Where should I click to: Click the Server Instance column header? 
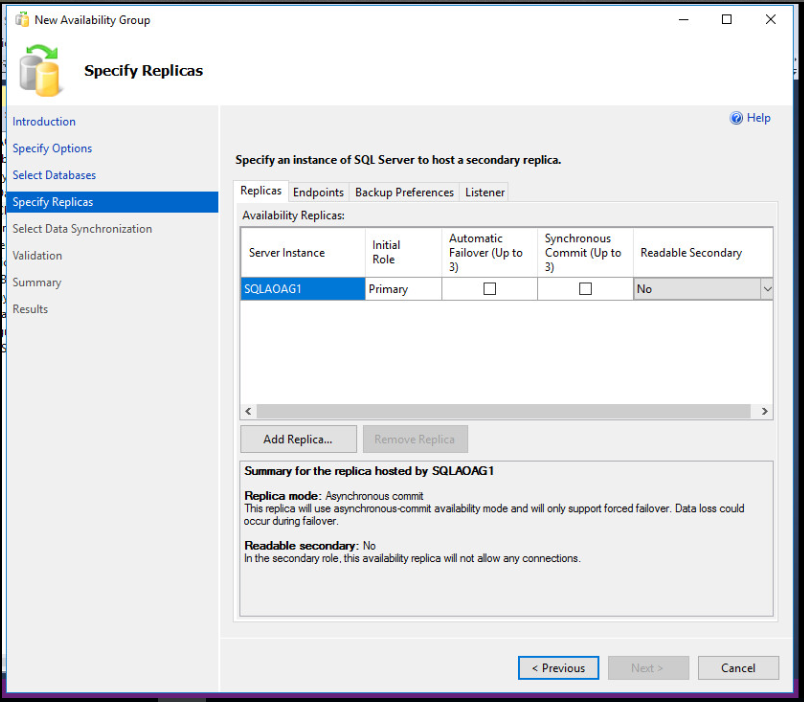pyautogui.click(x=303, y=252)
